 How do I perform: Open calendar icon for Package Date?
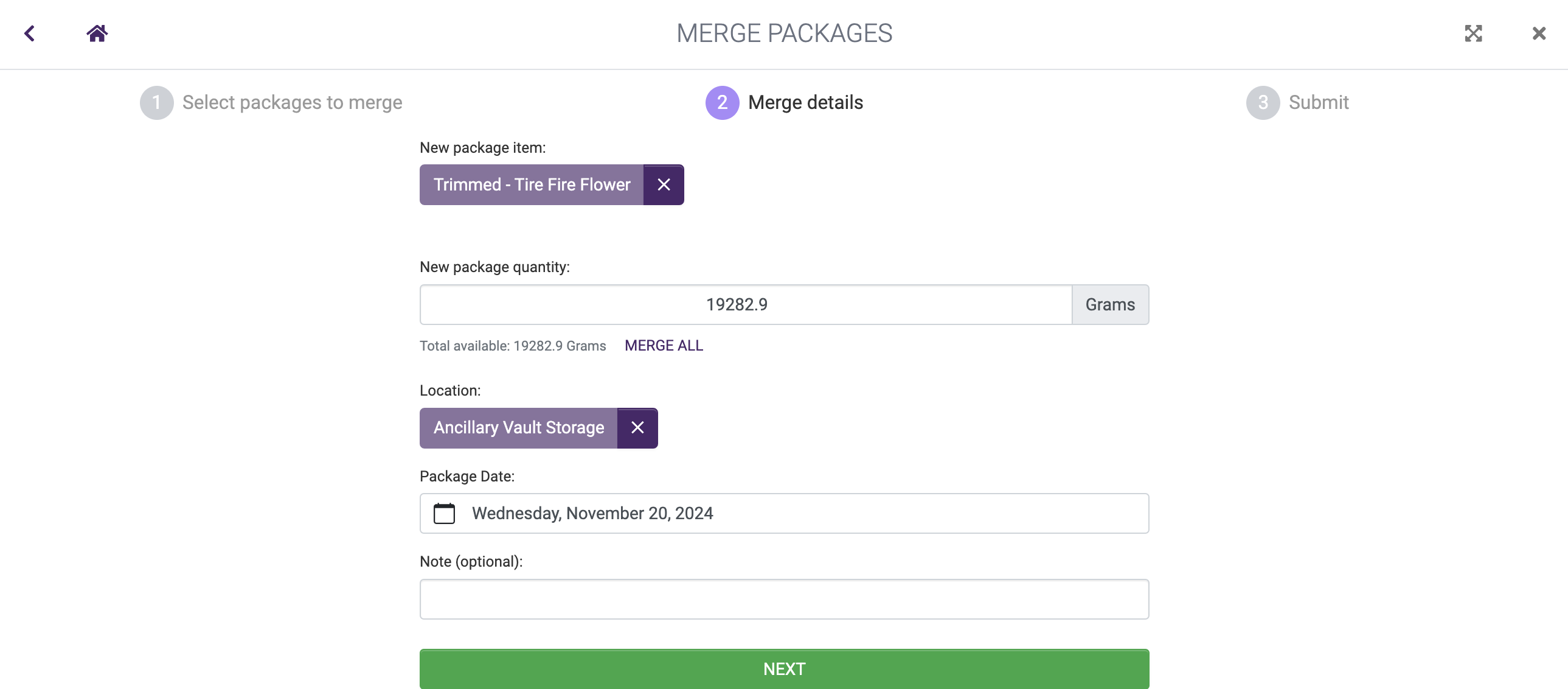tap(444, 514)
